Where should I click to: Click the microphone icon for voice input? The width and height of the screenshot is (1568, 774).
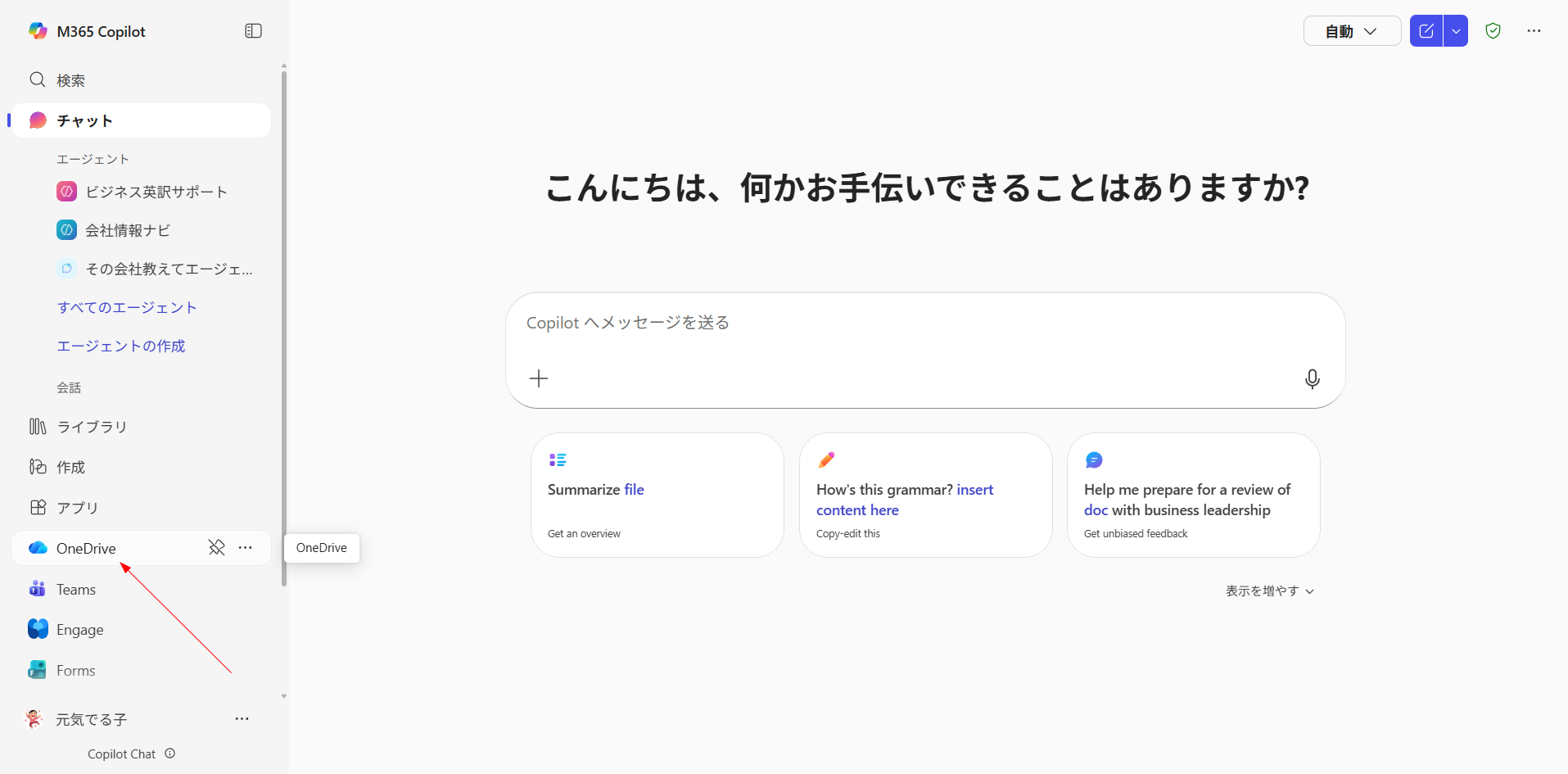(x=1312, y=378)
